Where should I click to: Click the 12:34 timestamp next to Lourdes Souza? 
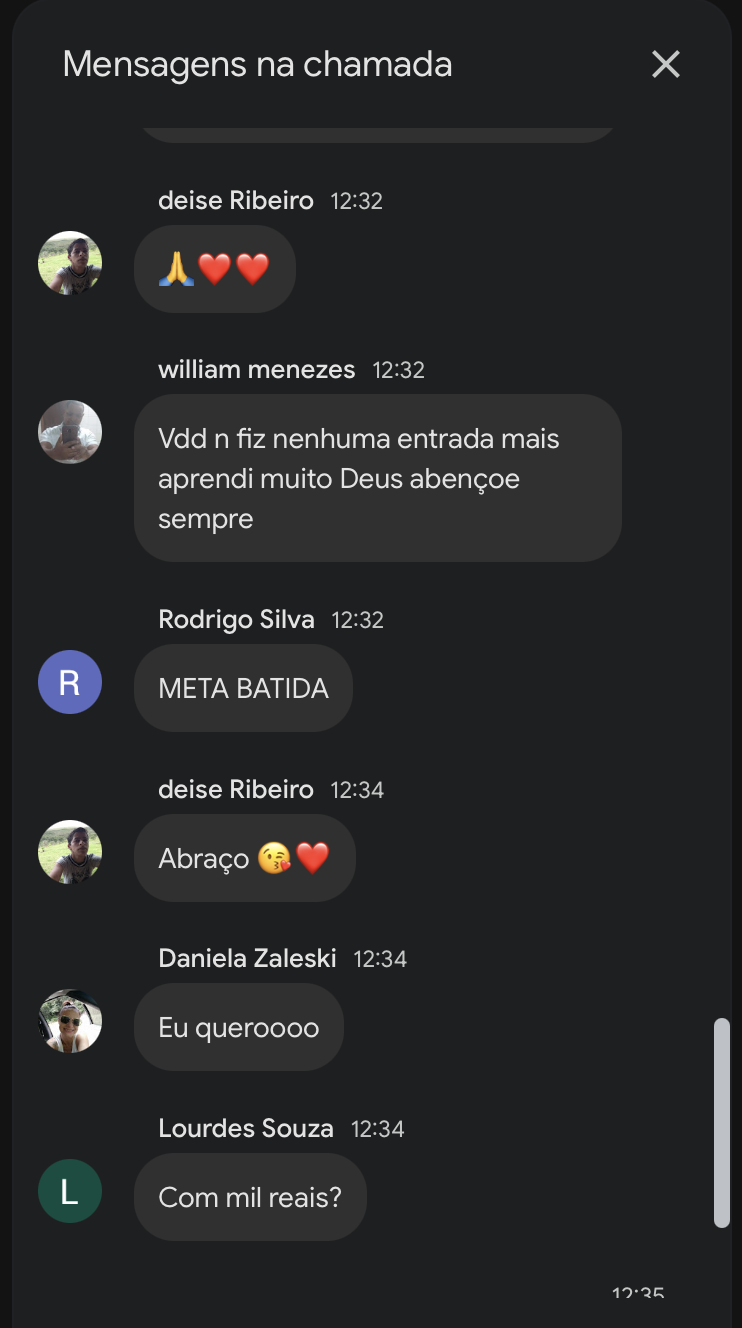[x=377, y=1130]
